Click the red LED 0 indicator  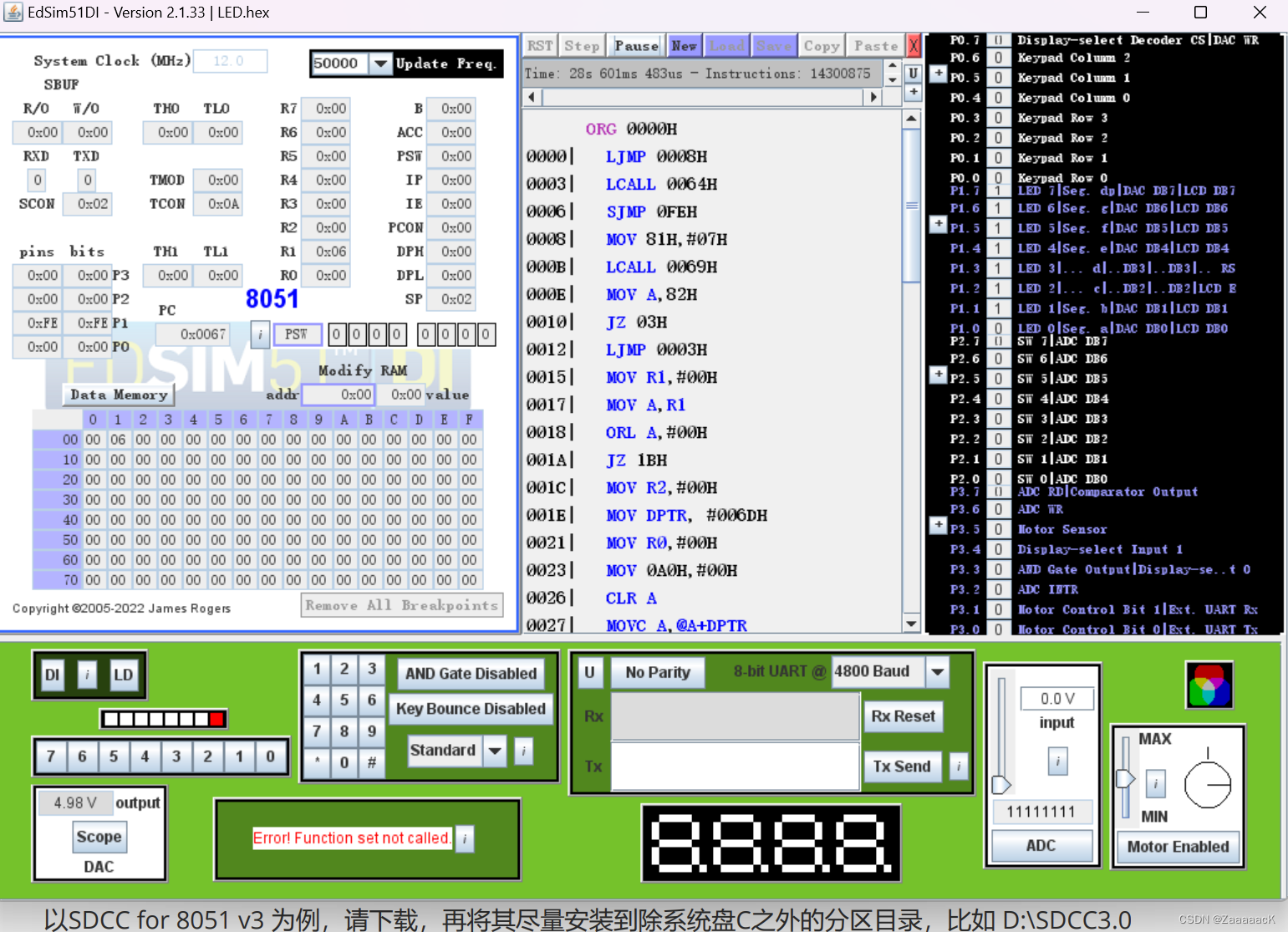[216, 719]
